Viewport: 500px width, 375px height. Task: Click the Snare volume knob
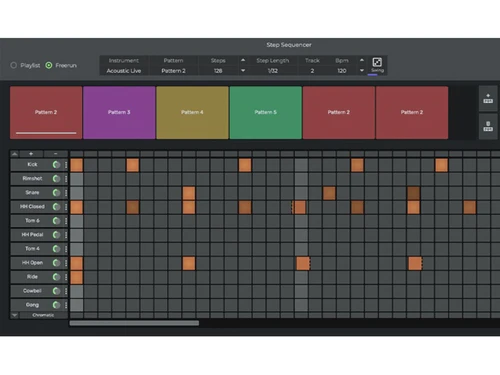pyautogui.click(x=56, y=193)
